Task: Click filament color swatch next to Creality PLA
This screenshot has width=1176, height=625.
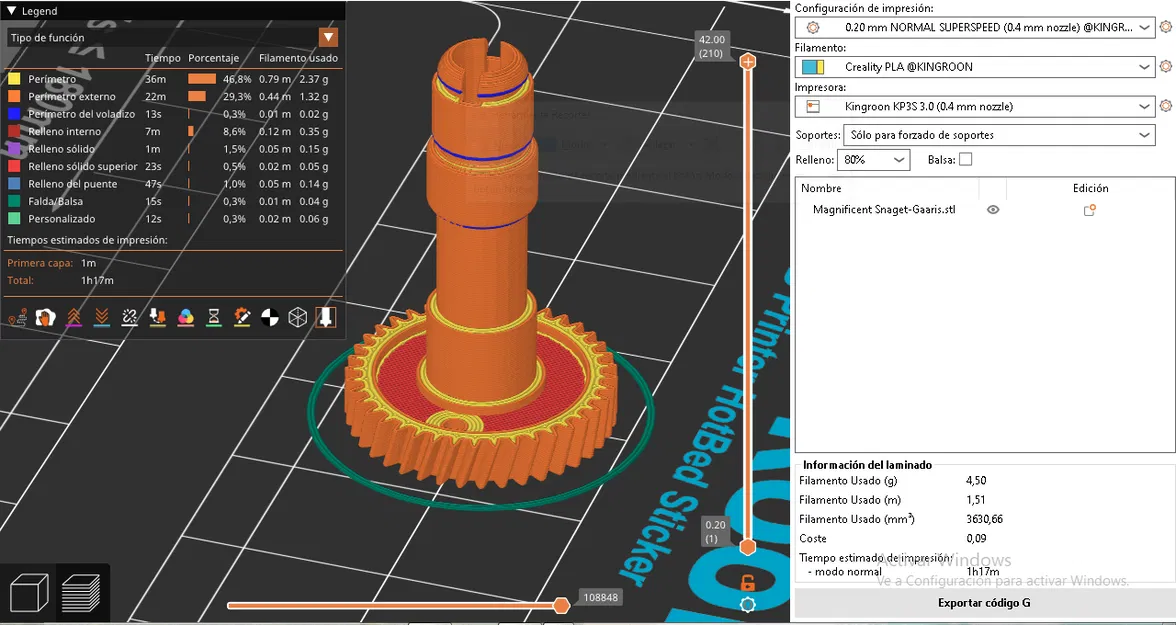Action: (x=813, y=67)
